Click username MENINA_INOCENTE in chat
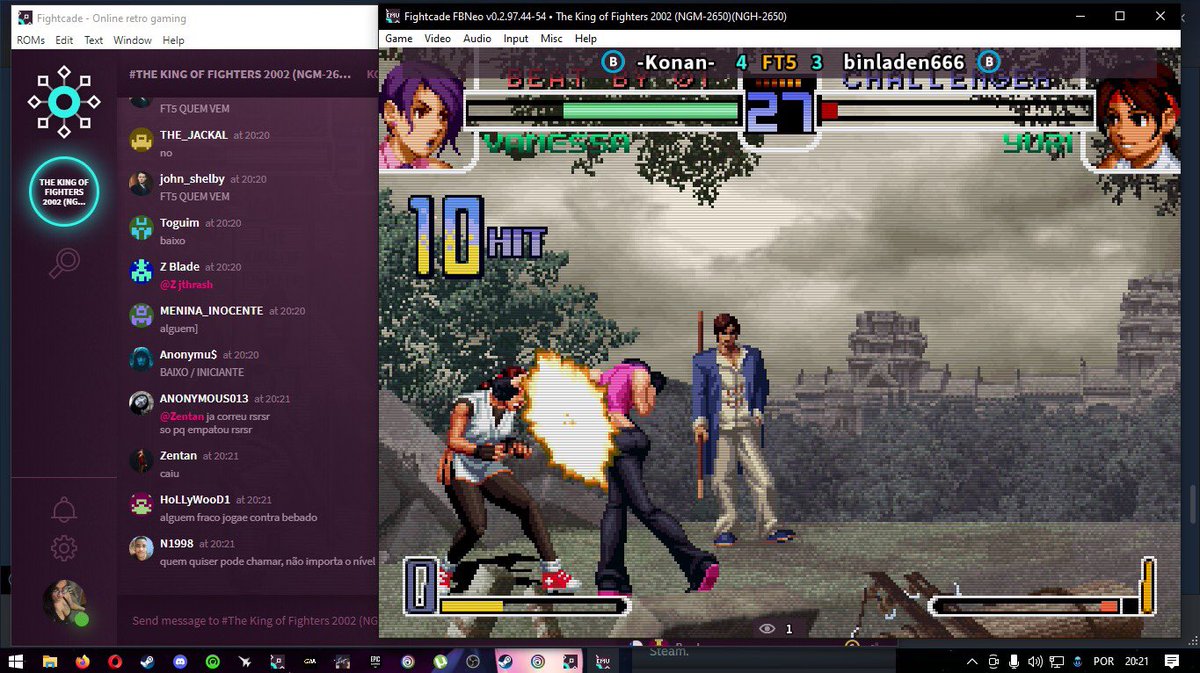This screenshot has height=673, width=1200. [x=211, y=310]
